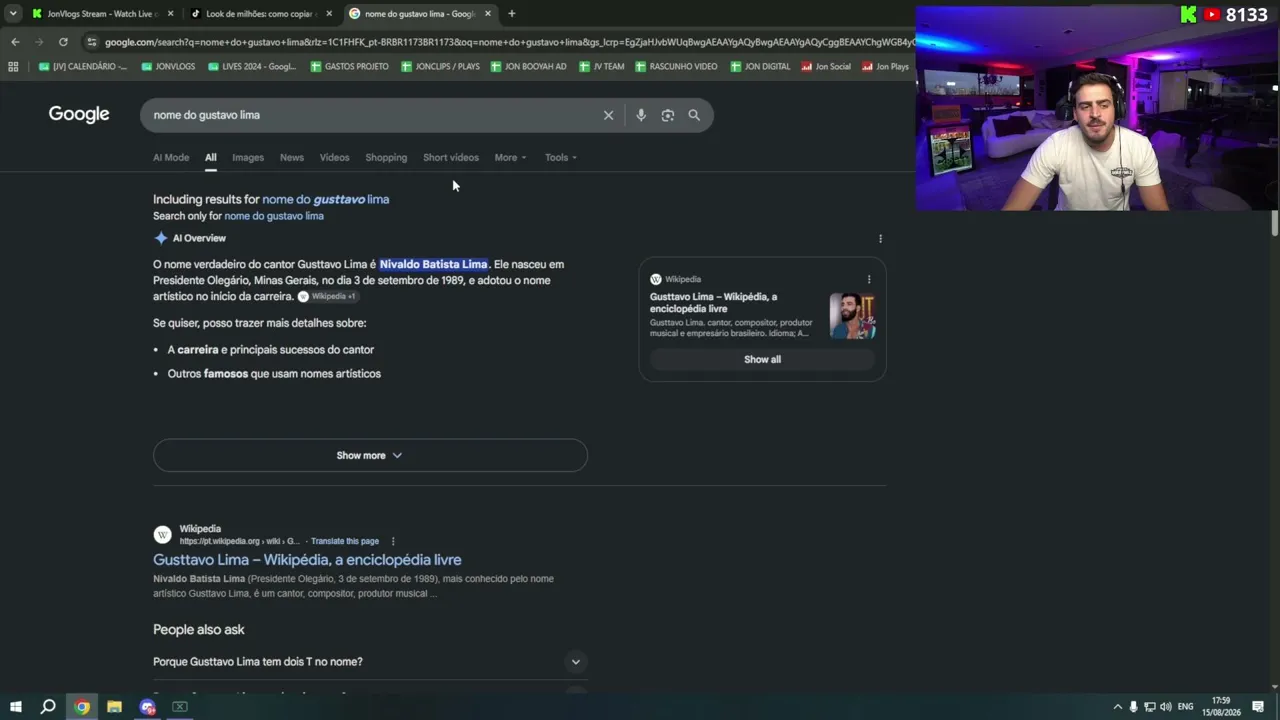Open File Explorer from the taskbar

point(114,707)
